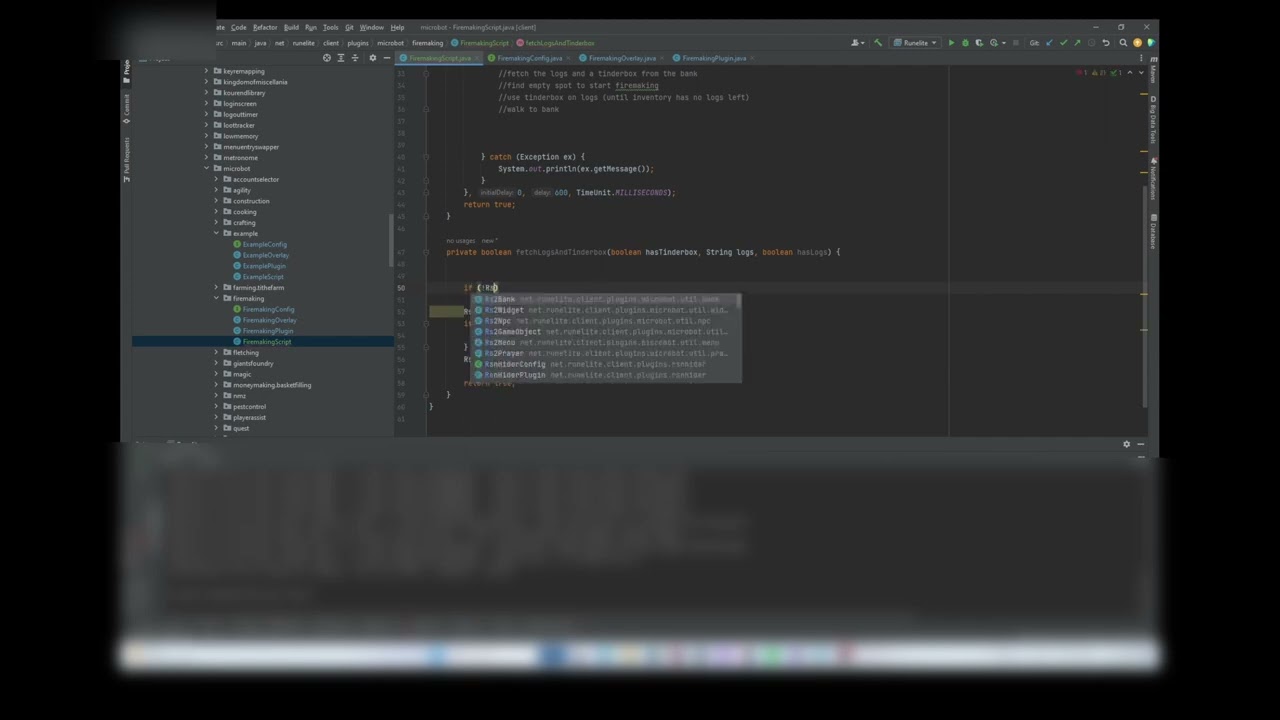Click the editor vertical scrollbar
This screenshot has width=1280, height=720.
[x=1145, y=295]
